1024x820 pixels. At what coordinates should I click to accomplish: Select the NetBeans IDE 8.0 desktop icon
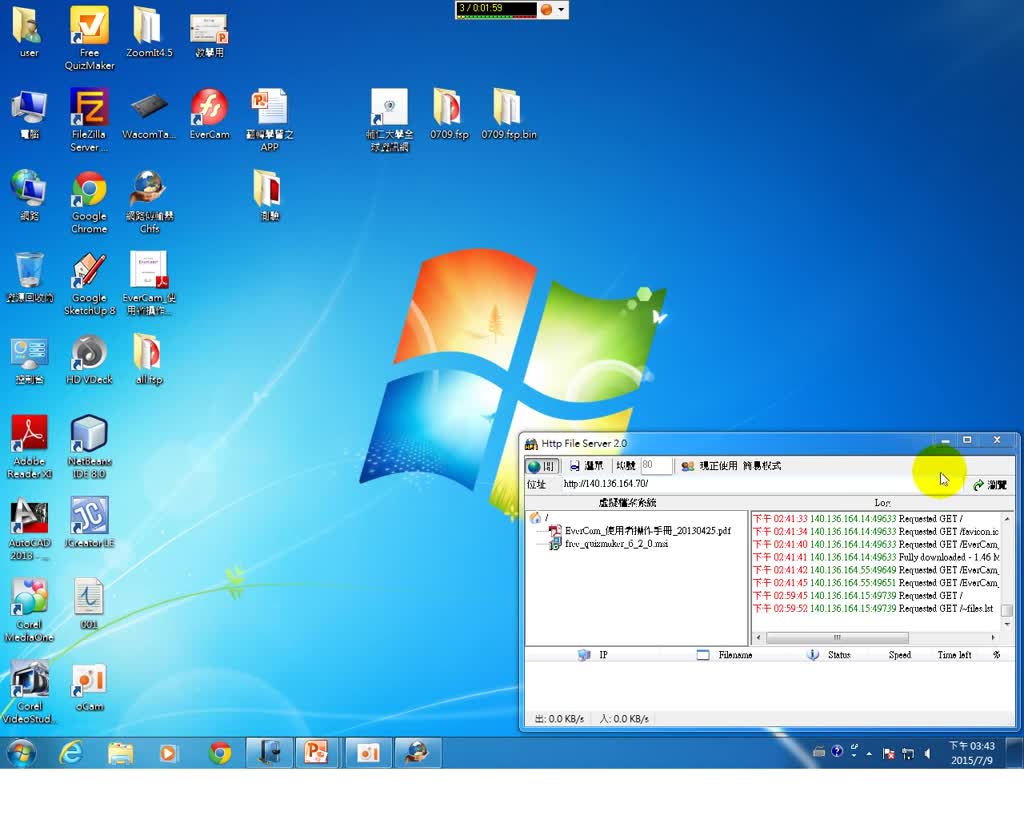(x=89, y=447)
